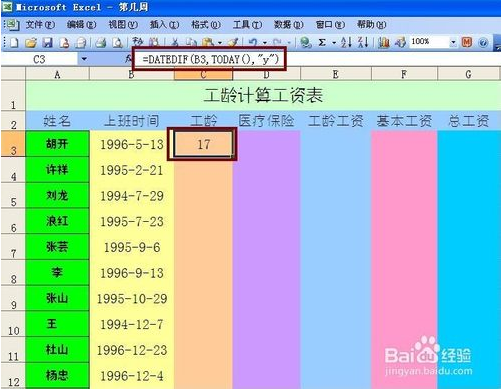501x389 pixels.
Task: Paste with the clipboard icon
Action: [208, 43]
